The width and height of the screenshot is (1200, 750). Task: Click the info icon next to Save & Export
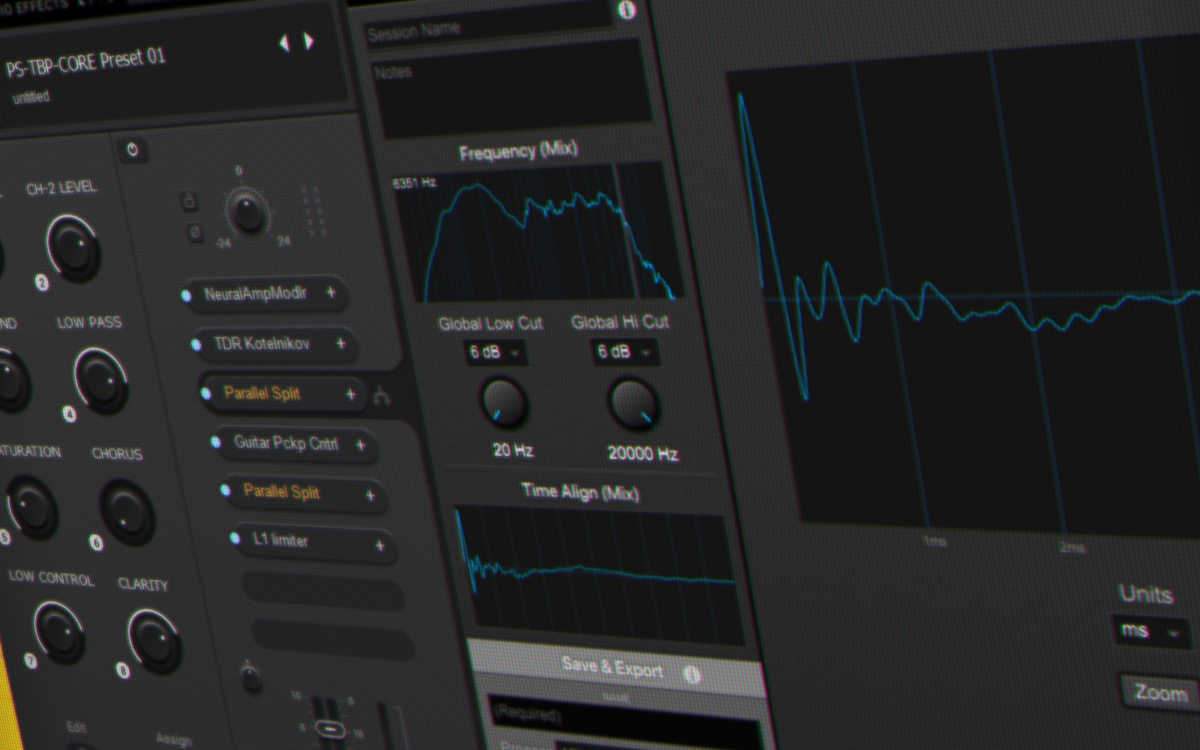pyautogui.click(x=690, y=674)
